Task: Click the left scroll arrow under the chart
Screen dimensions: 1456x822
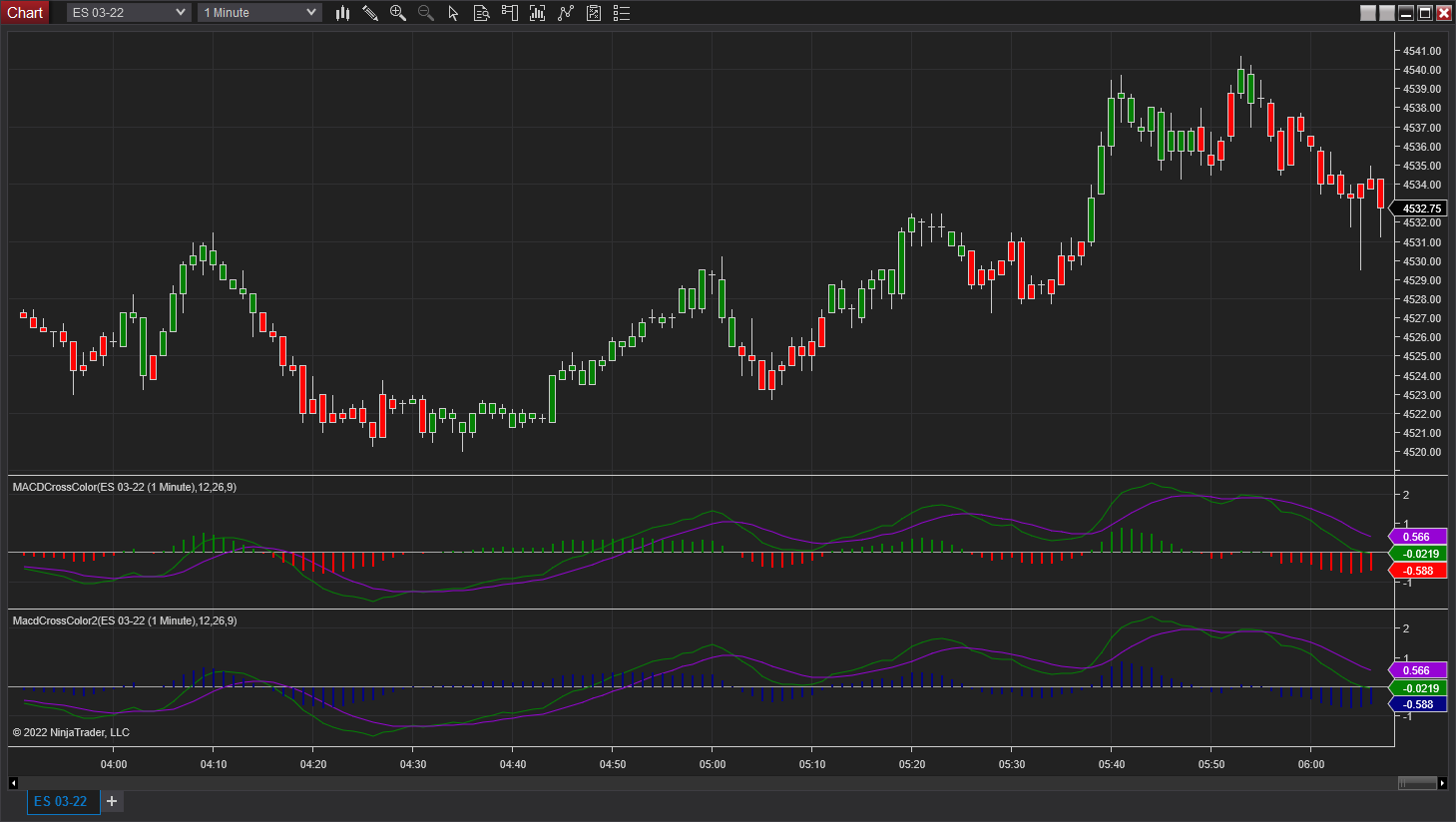Action: pos(13,783)
